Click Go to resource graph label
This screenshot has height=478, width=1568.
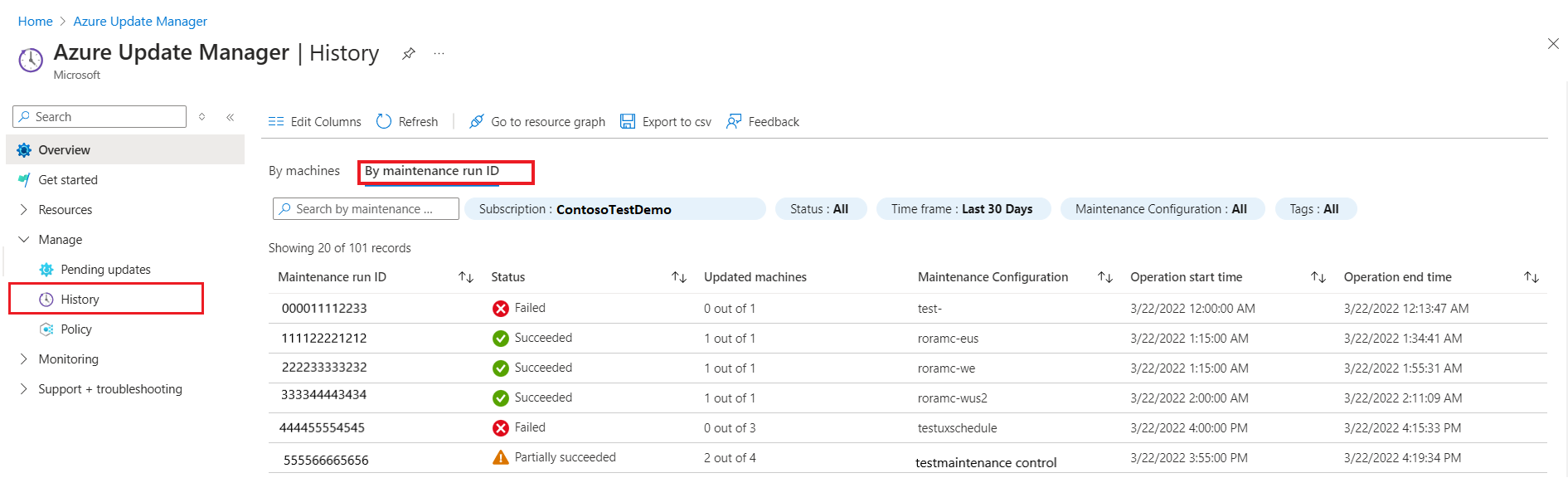pos(548,122)
